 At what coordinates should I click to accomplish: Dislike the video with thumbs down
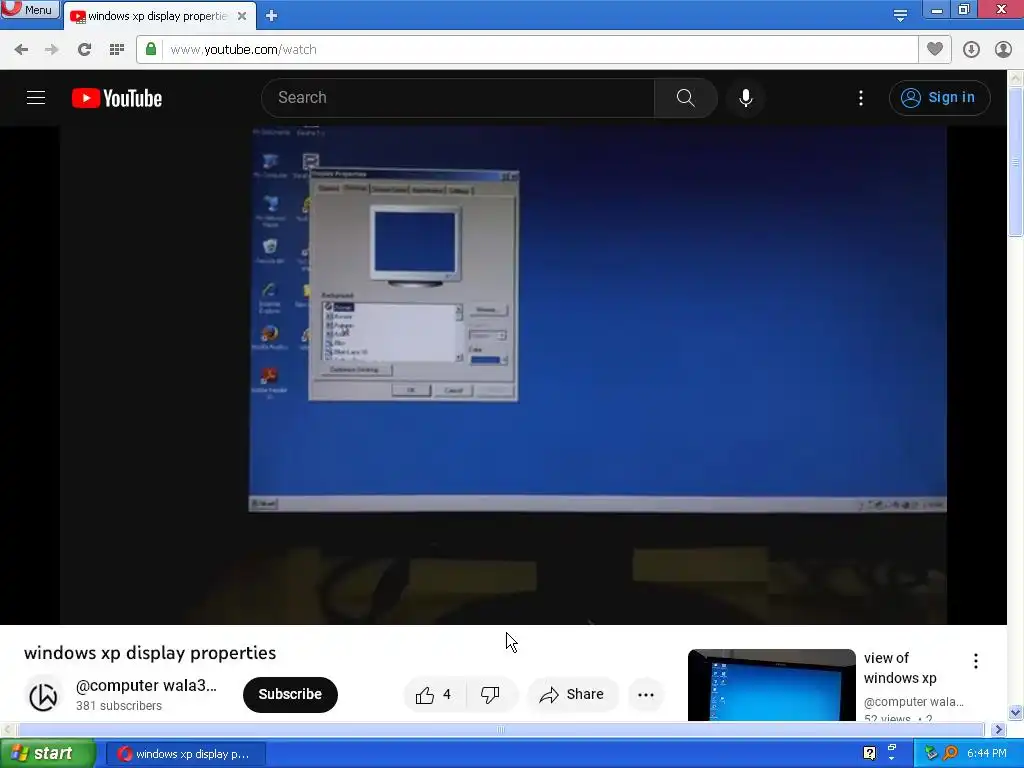pyautogui.click(x=490, y=695)
